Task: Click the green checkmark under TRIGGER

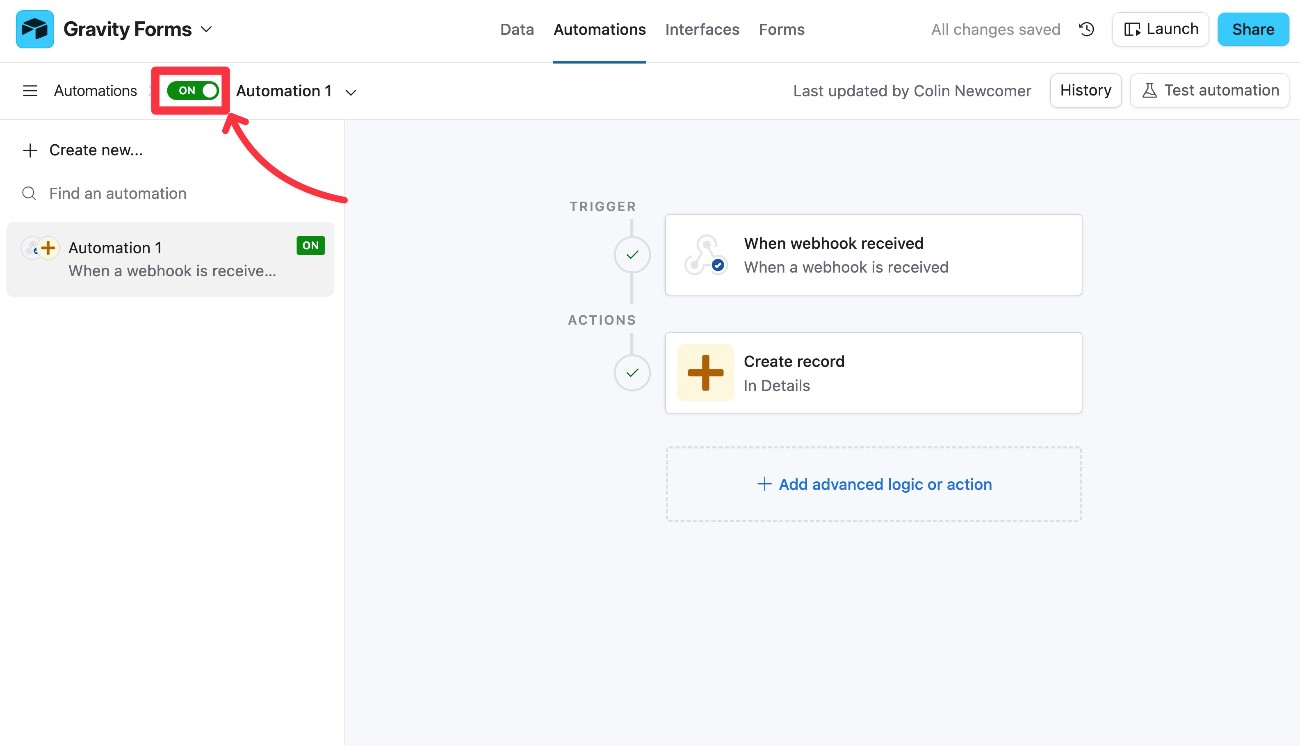Action: click(x=632, y=254)
